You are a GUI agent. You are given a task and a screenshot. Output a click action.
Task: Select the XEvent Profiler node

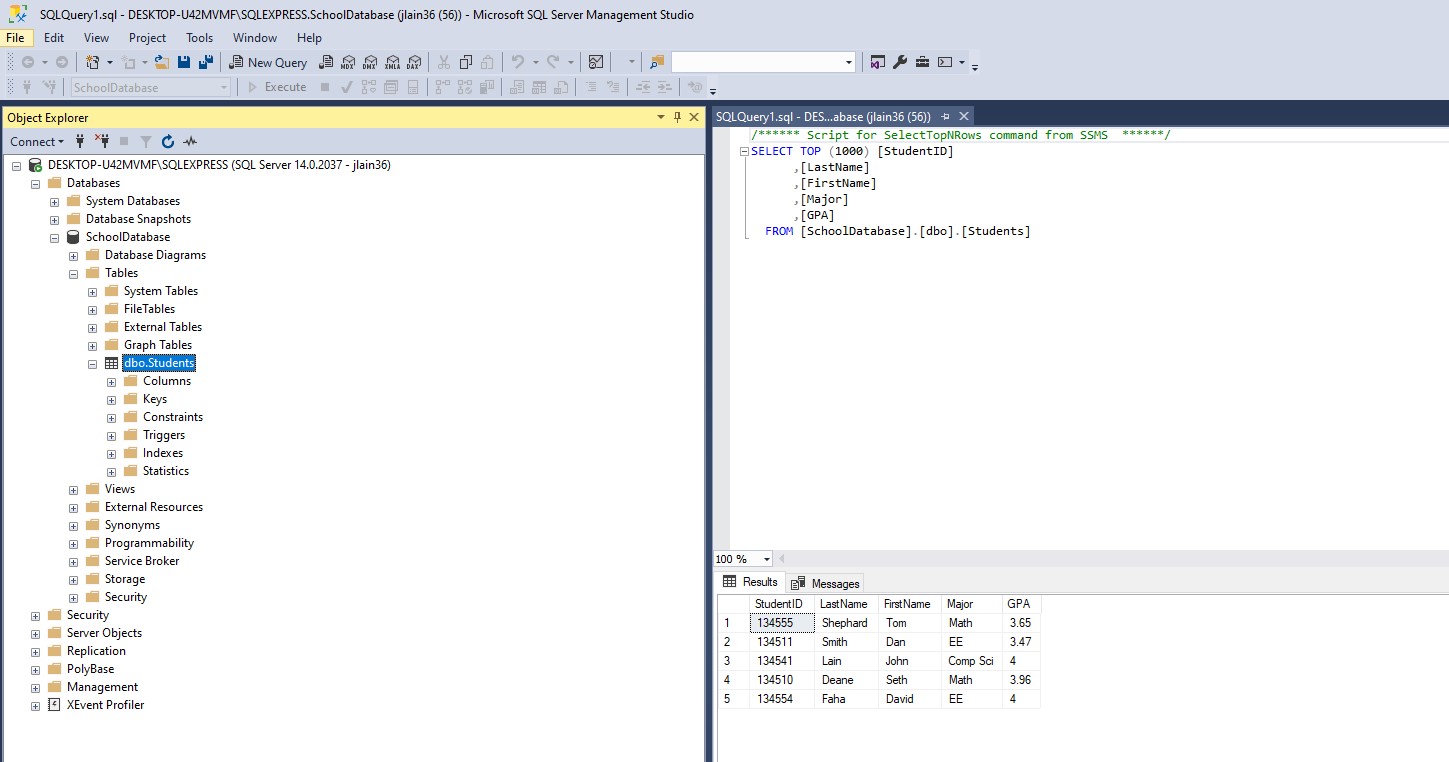[105, 705]
